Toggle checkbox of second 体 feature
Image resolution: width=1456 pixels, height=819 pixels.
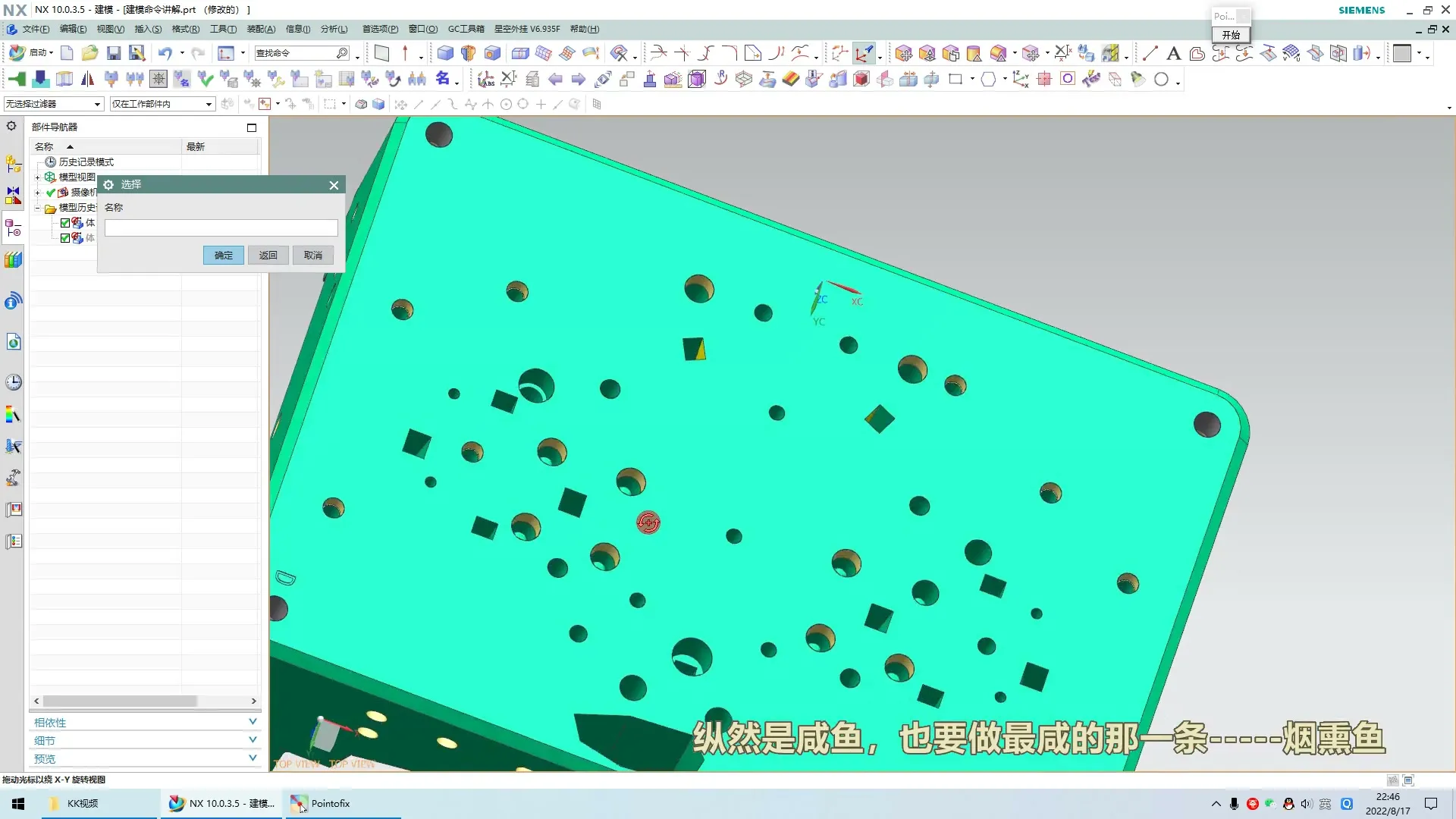pos(65,238)
